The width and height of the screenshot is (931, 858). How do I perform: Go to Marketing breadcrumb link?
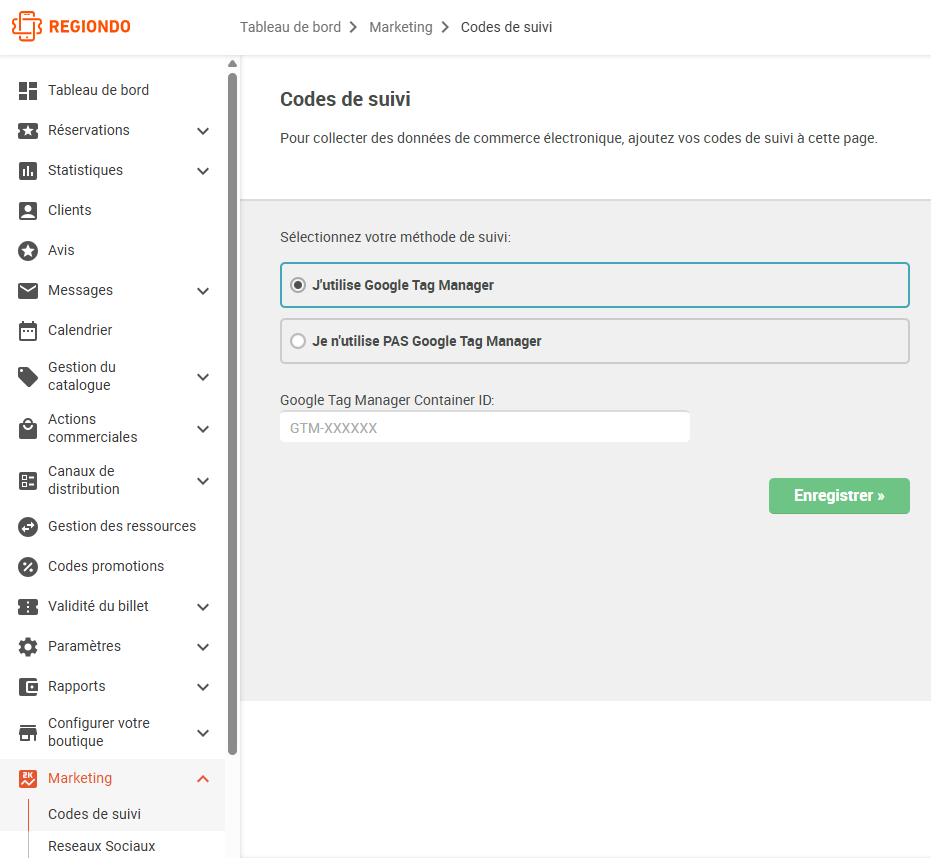[401, 27]
